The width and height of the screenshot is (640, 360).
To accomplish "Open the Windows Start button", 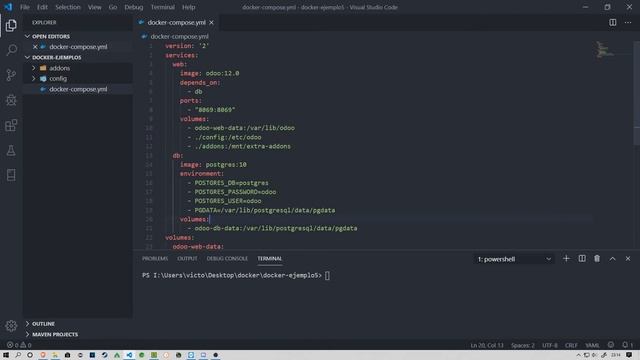I will 6,355.
